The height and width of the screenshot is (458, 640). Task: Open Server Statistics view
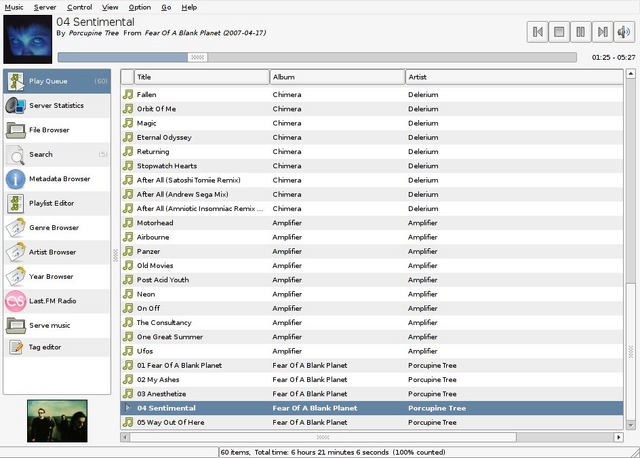click(57, 106)
